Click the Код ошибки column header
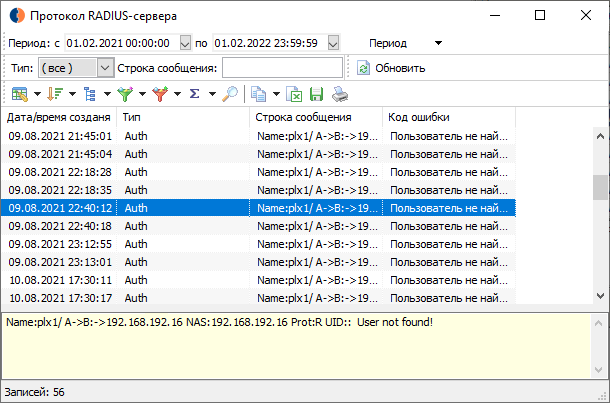This screenshot has width=610, height=403. pyautogui.click(x=449, y=117)
